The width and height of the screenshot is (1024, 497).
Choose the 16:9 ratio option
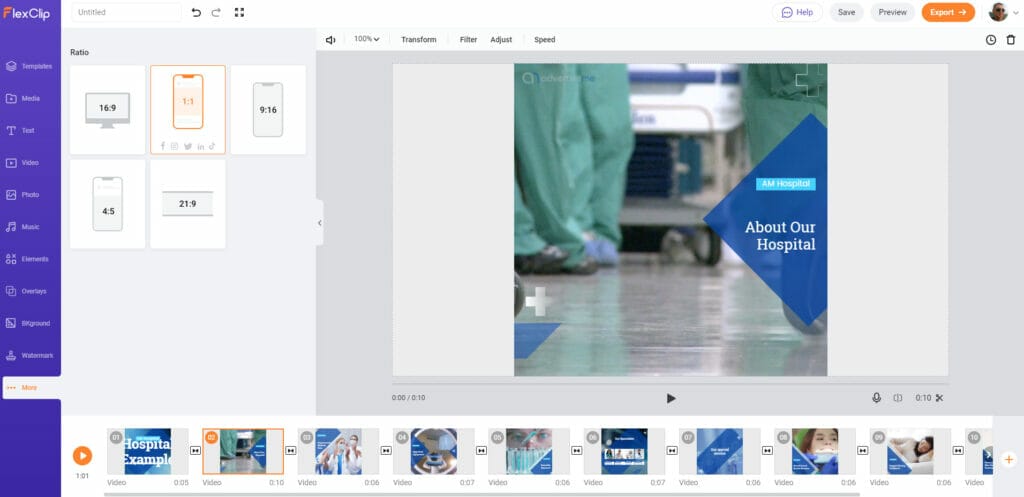pos(108,110)
